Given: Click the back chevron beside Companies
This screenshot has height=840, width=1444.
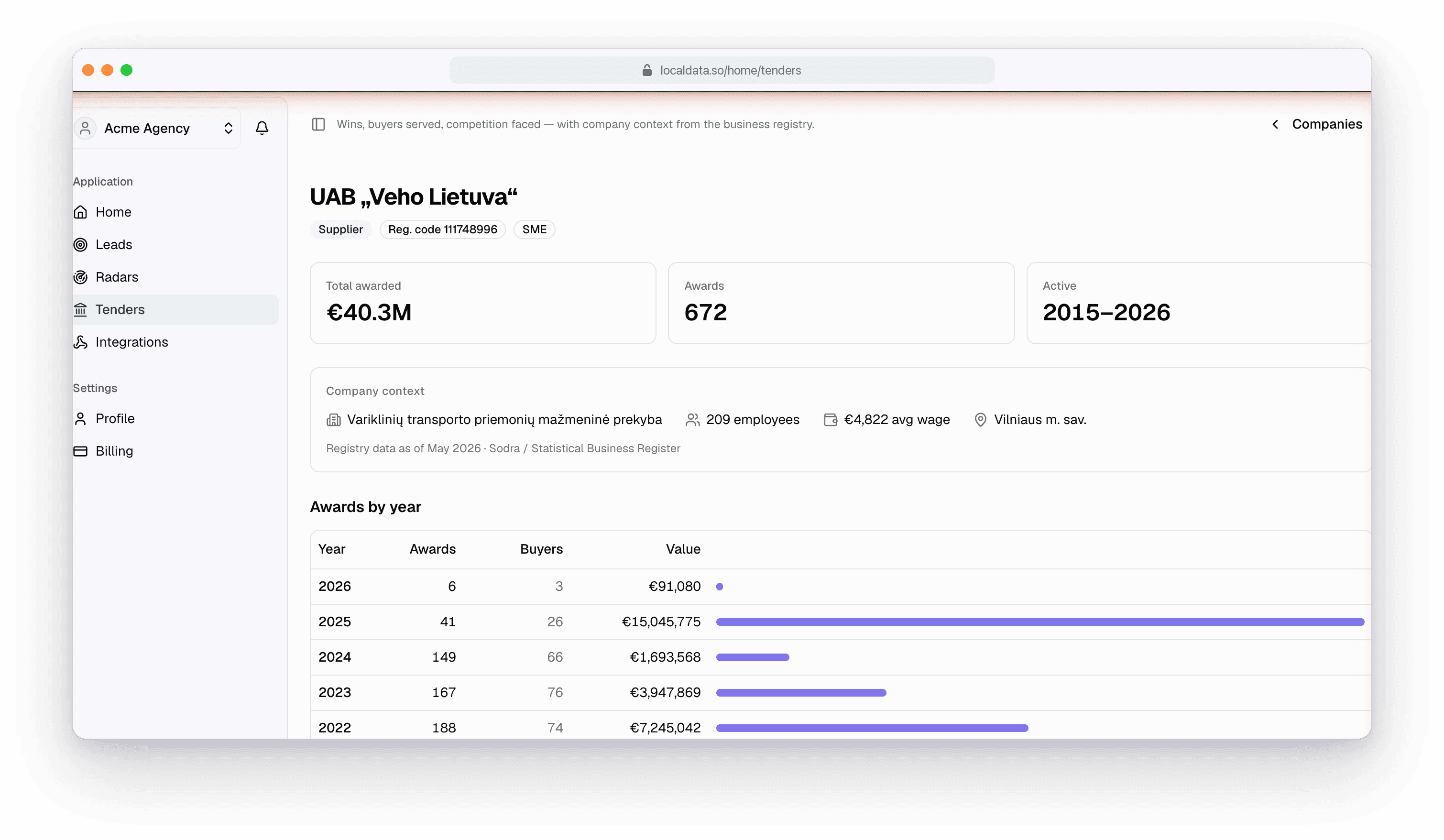Looking at the screenshot, I should point(1276,124).
